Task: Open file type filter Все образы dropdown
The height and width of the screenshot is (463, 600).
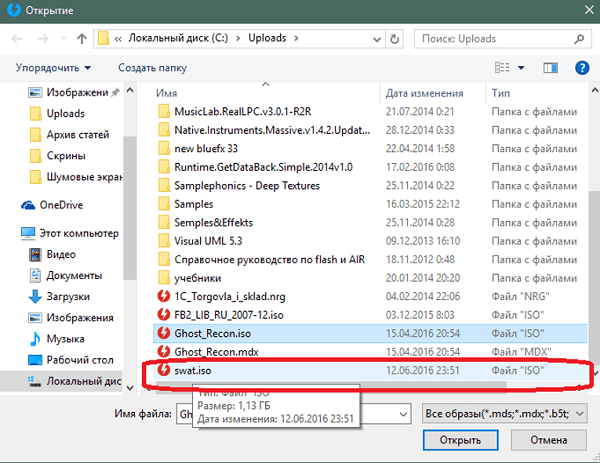Action: [x=505, y=414]
